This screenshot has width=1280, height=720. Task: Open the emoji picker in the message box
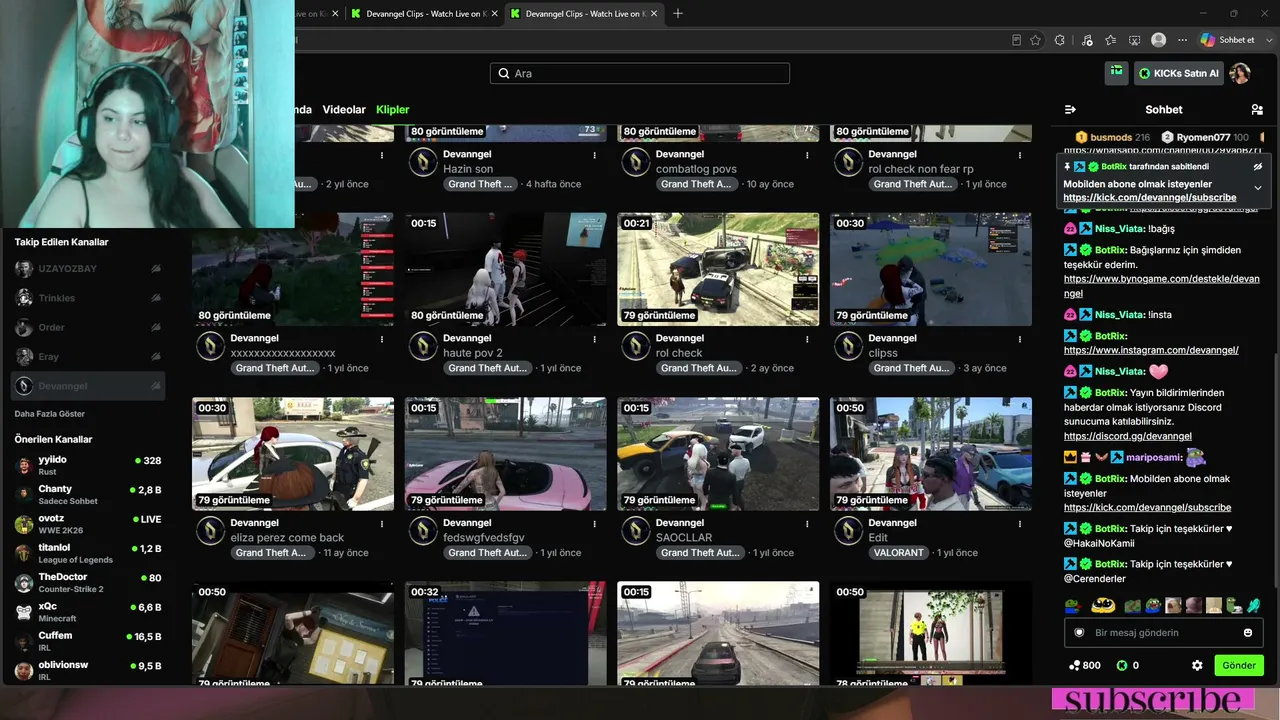click(1248, 632)
